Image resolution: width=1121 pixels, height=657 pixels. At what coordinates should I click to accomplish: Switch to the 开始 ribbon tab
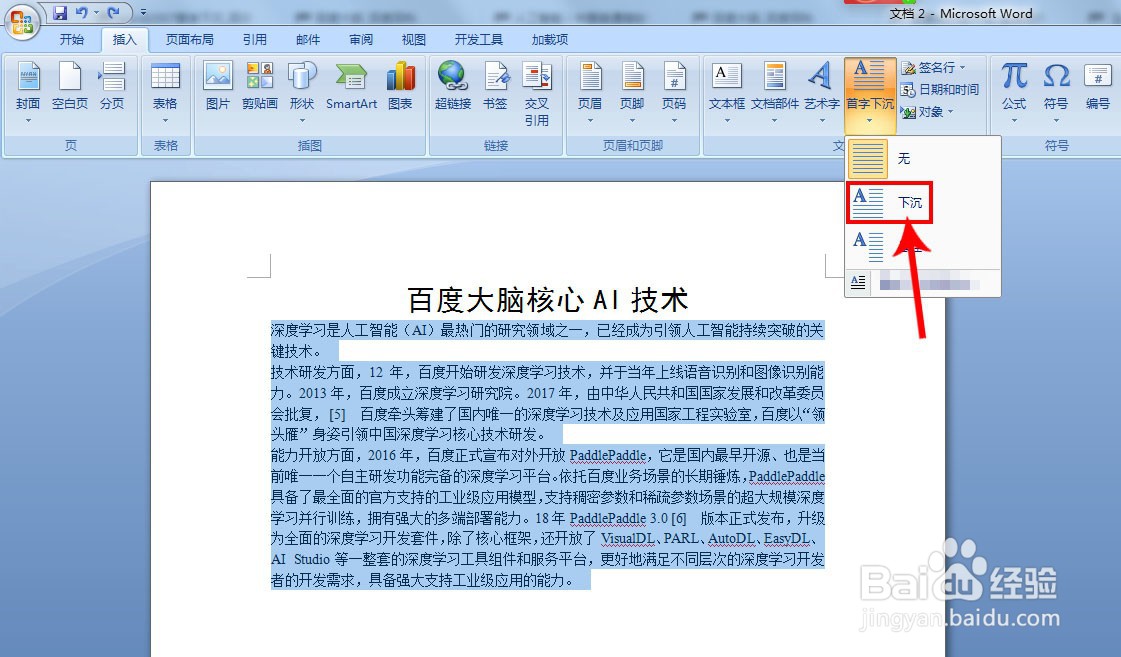[71, 39]
